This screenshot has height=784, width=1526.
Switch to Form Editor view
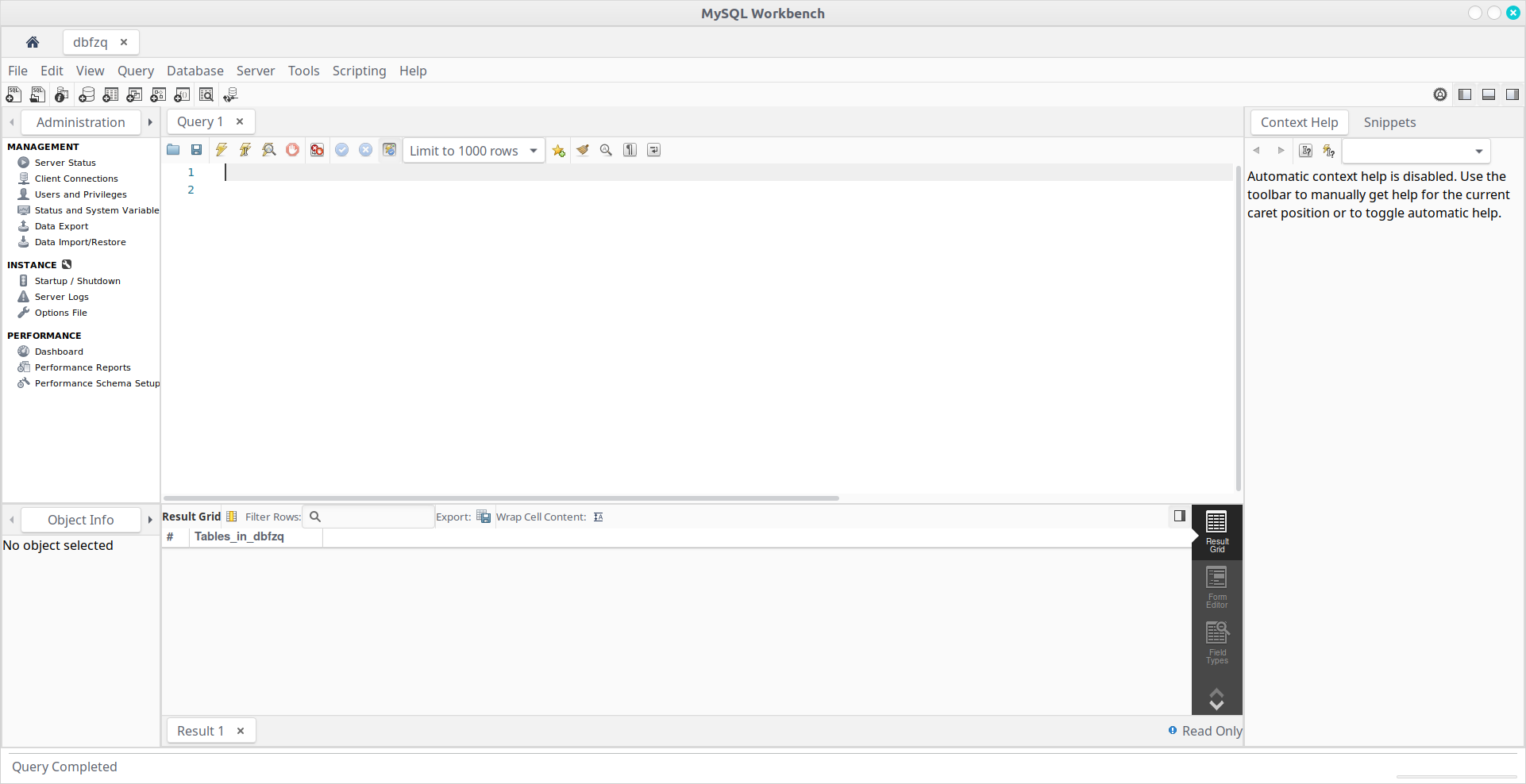1216,587
